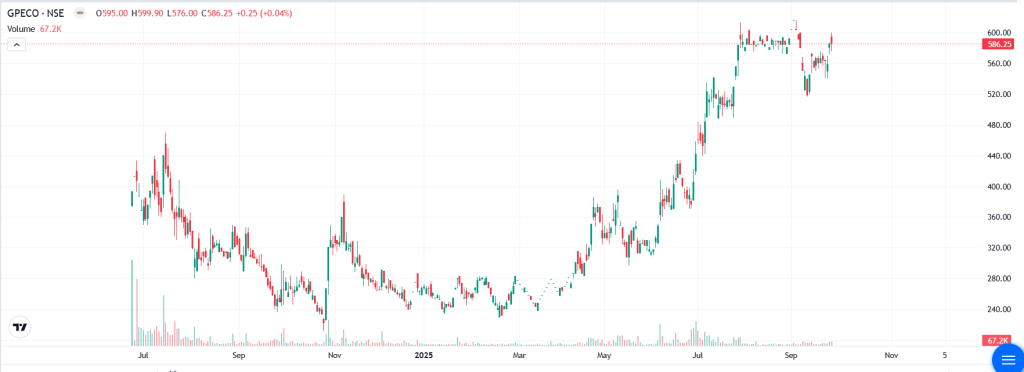Click the red 67.2K volume tag on price axis
The height and width of the screenshot is (372, 1024).
pos(999,341)
